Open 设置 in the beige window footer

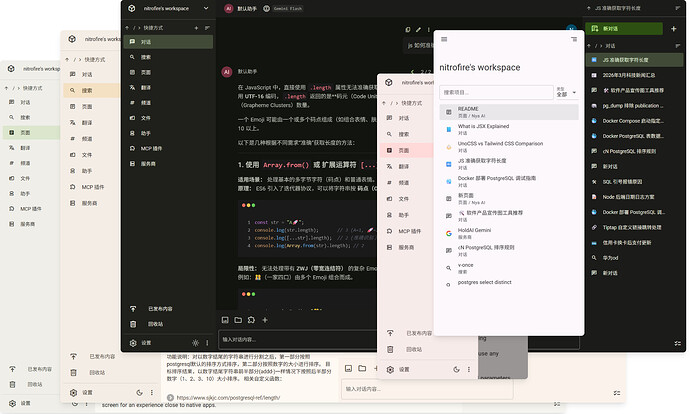point(82,392)
